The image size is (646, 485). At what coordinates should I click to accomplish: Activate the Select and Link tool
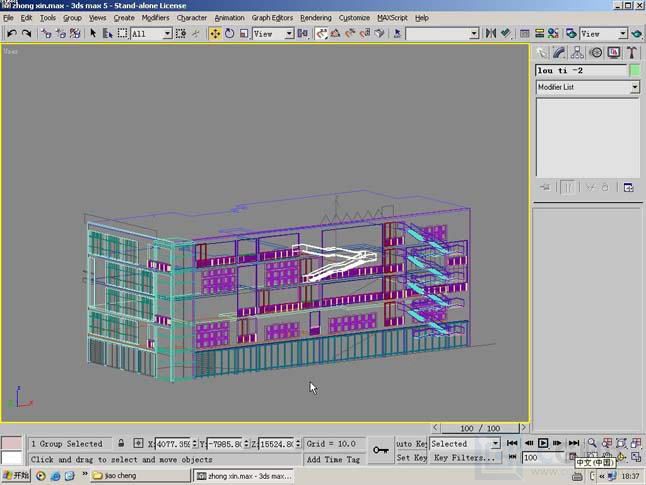click(x=46, y=33)
